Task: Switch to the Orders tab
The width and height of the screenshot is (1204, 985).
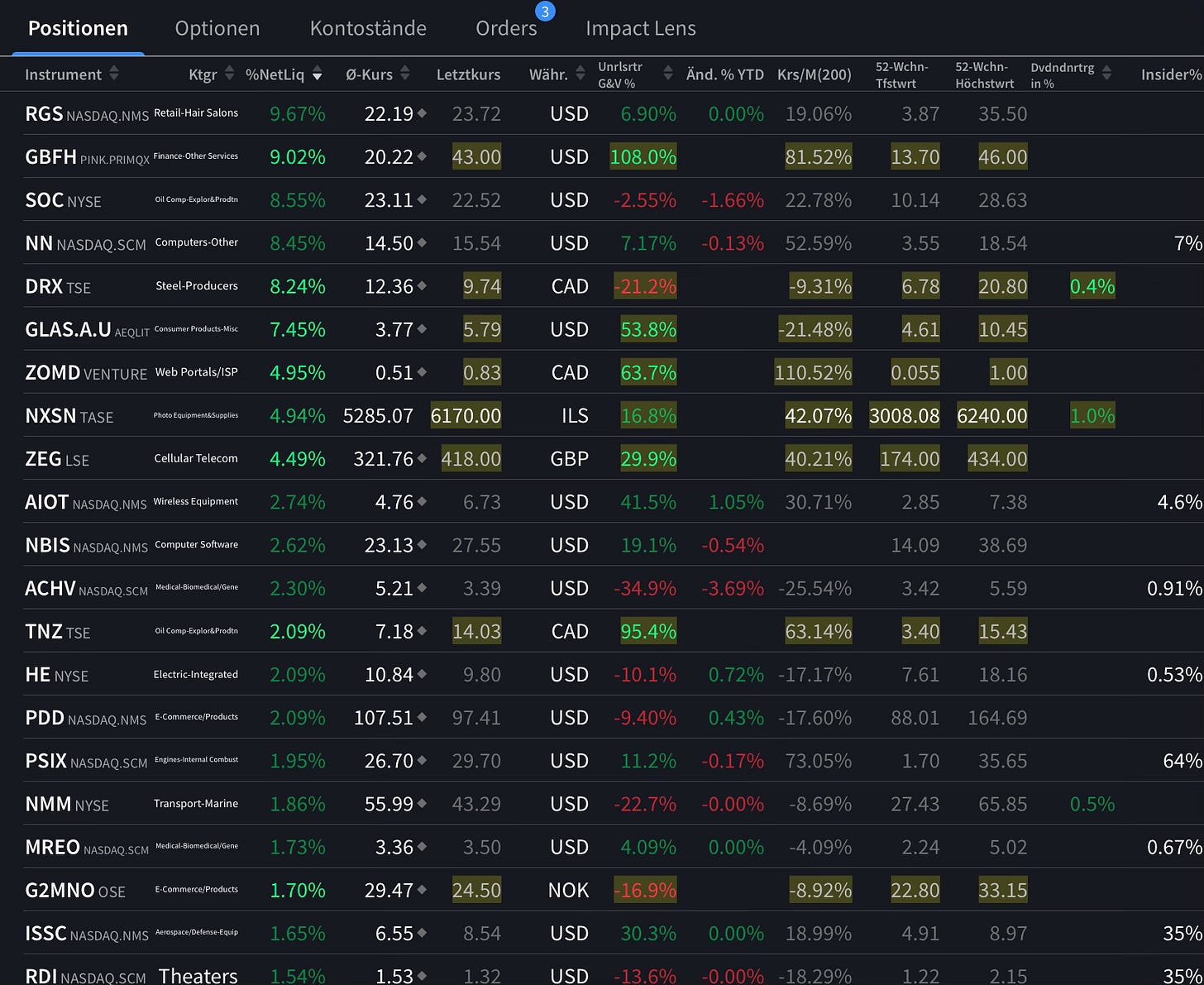Action: point(506,28)
